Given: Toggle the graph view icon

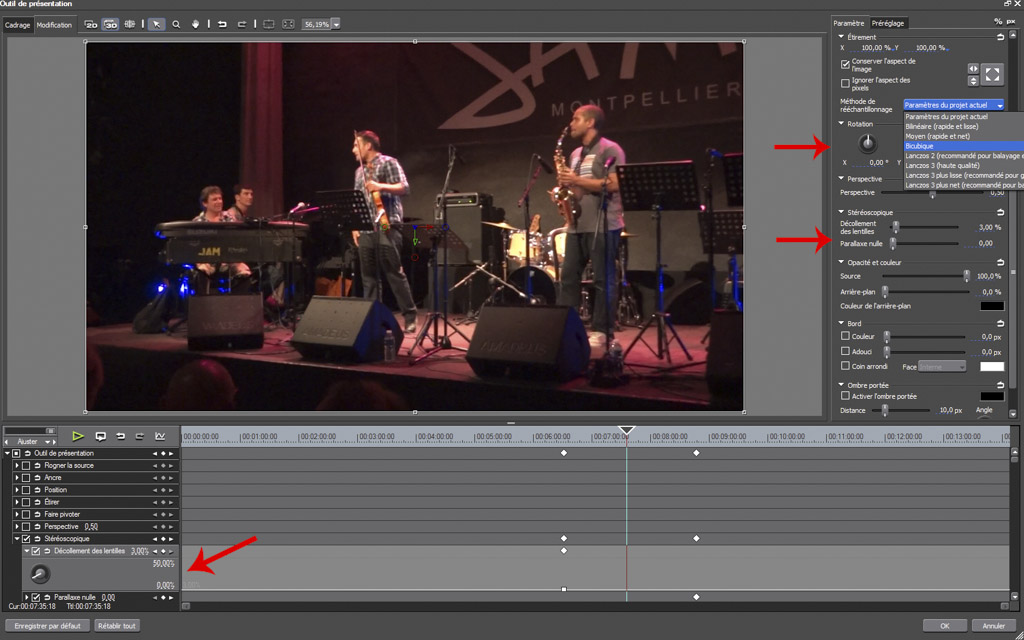Looking at the screenshot, I should pyautogui.click(x=159, y=436).
